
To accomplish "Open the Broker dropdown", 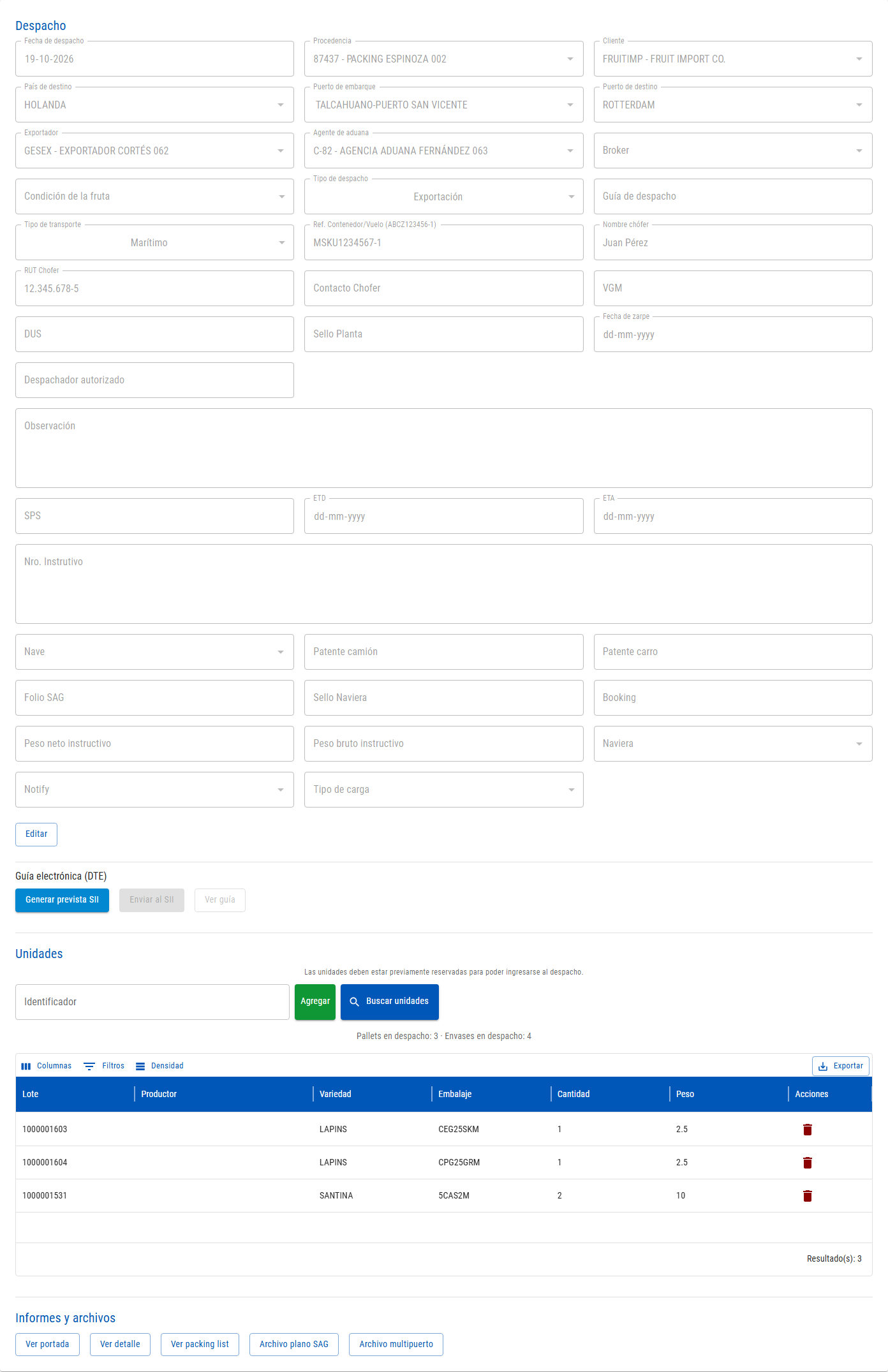I will point(732,151).
